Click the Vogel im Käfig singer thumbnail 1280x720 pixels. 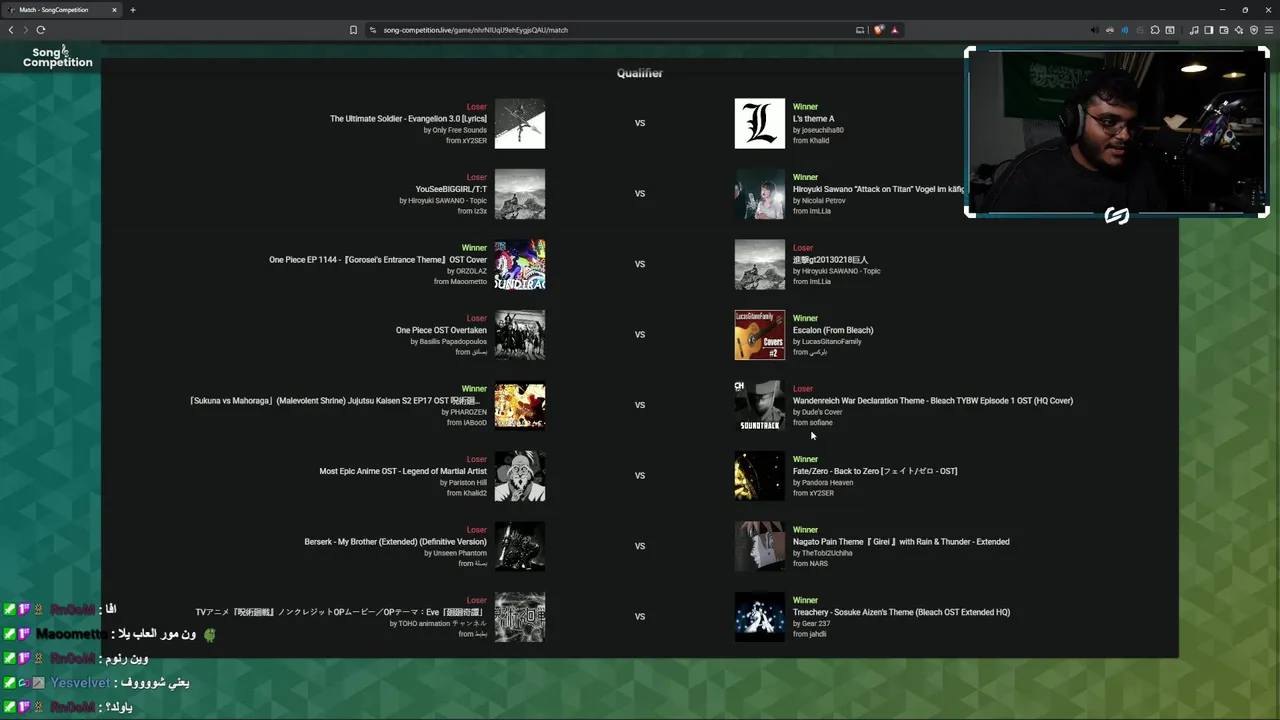pyautogui.click(x=760, y=194)
